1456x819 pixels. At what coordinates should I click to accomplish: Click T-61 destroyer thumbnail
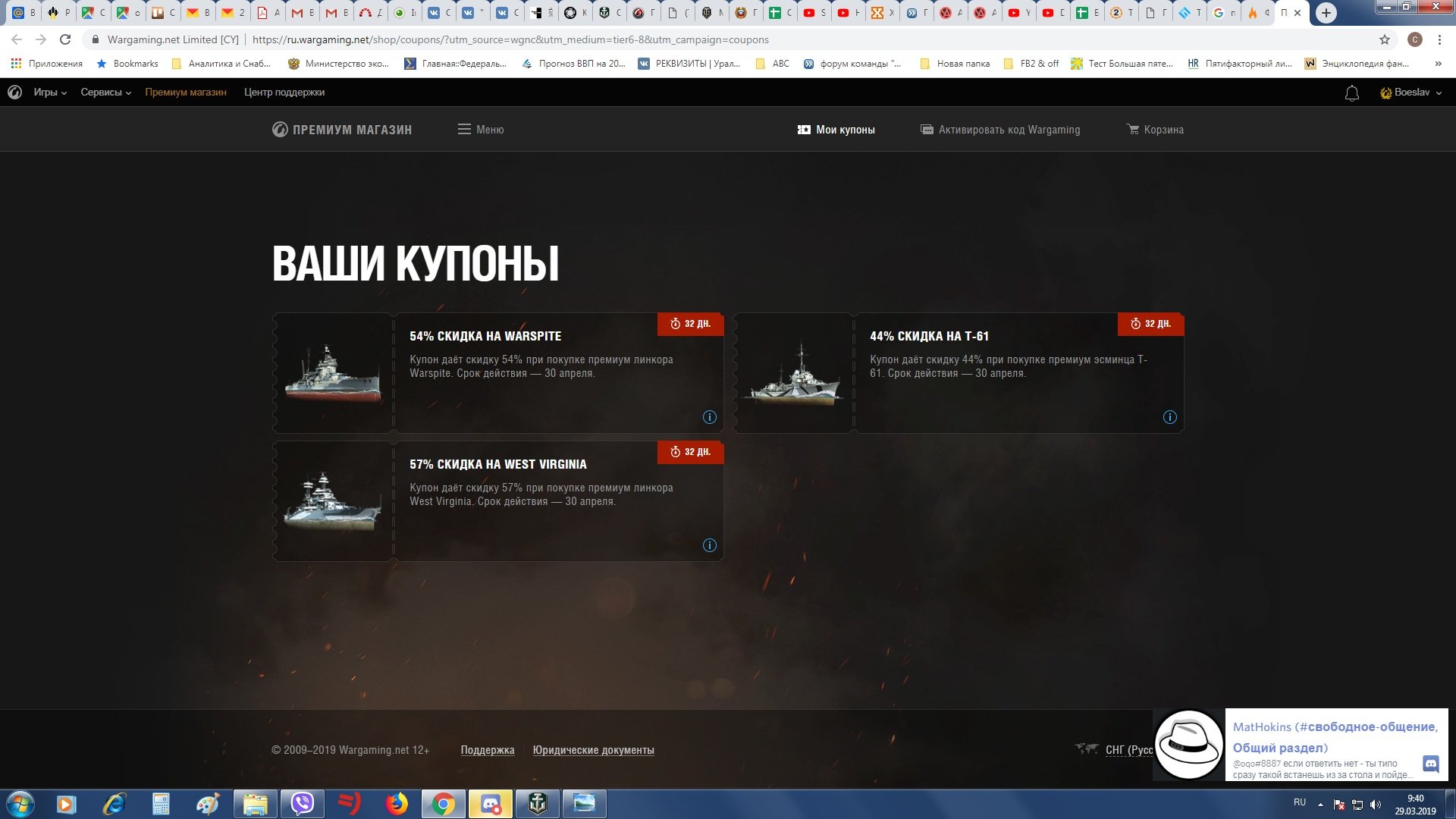coord(793,373)
